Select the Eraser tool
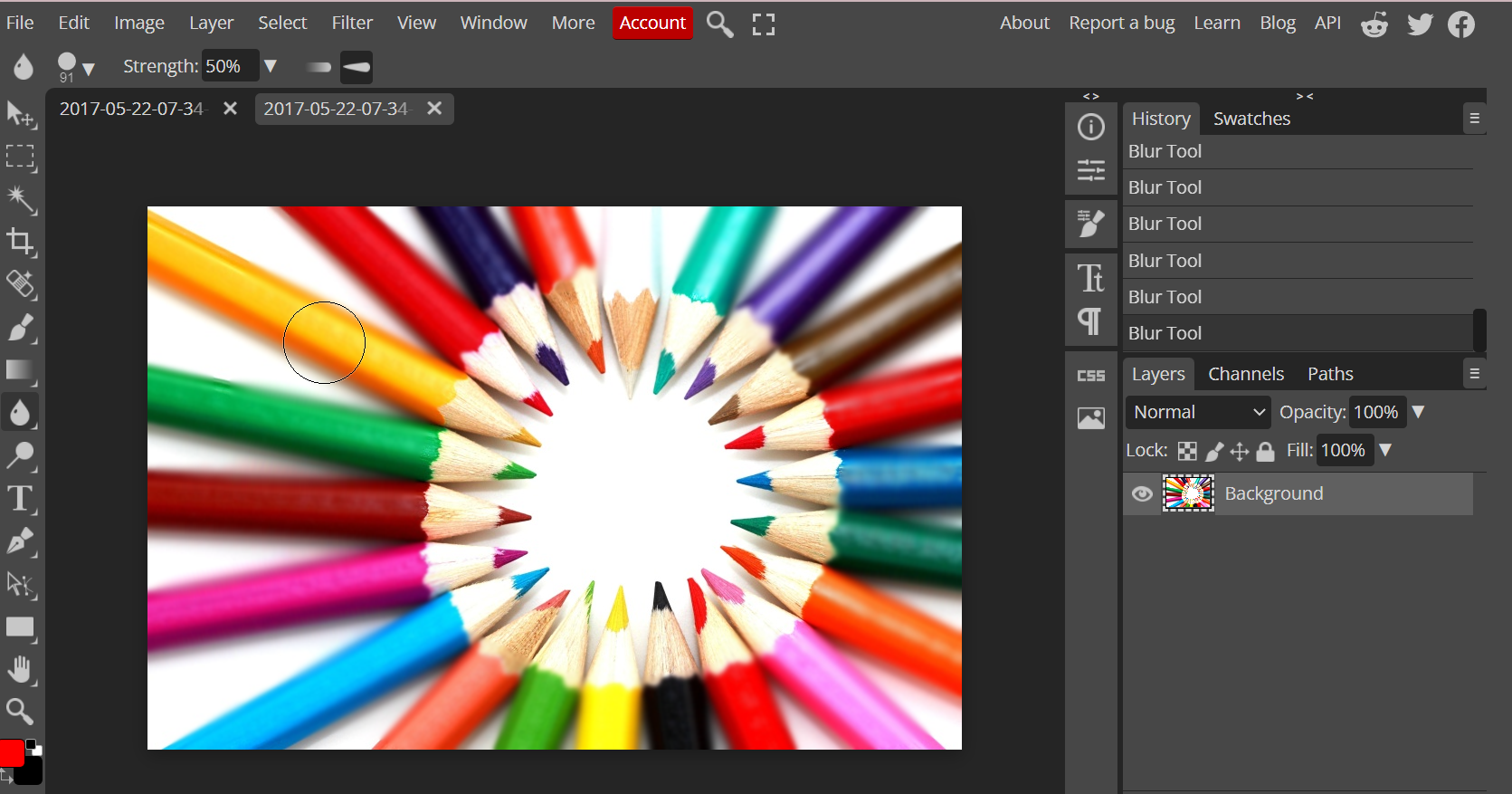1512x794 pixels. pos(20,285)
